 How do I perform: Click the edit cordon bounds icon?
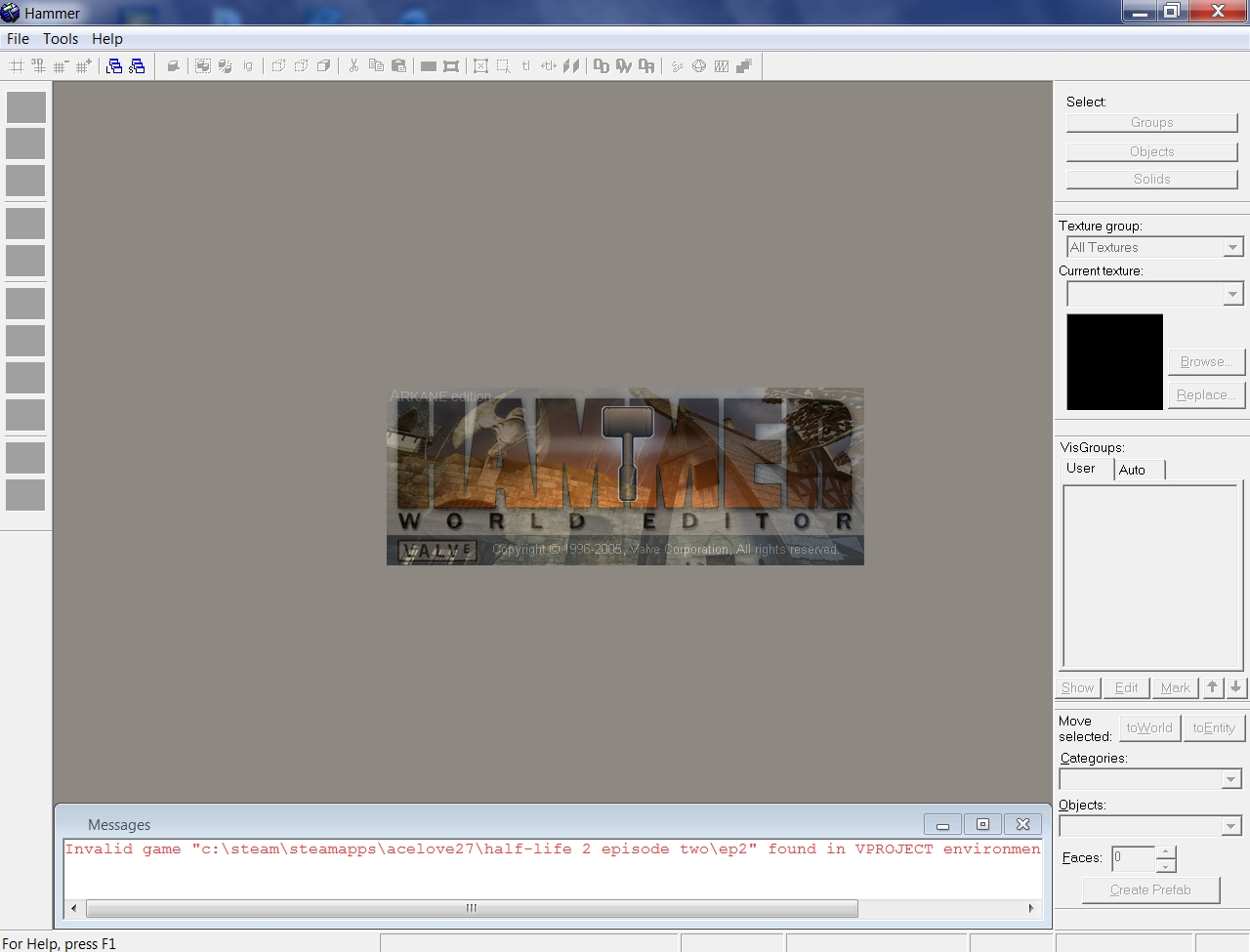click(x=451, y=66)
